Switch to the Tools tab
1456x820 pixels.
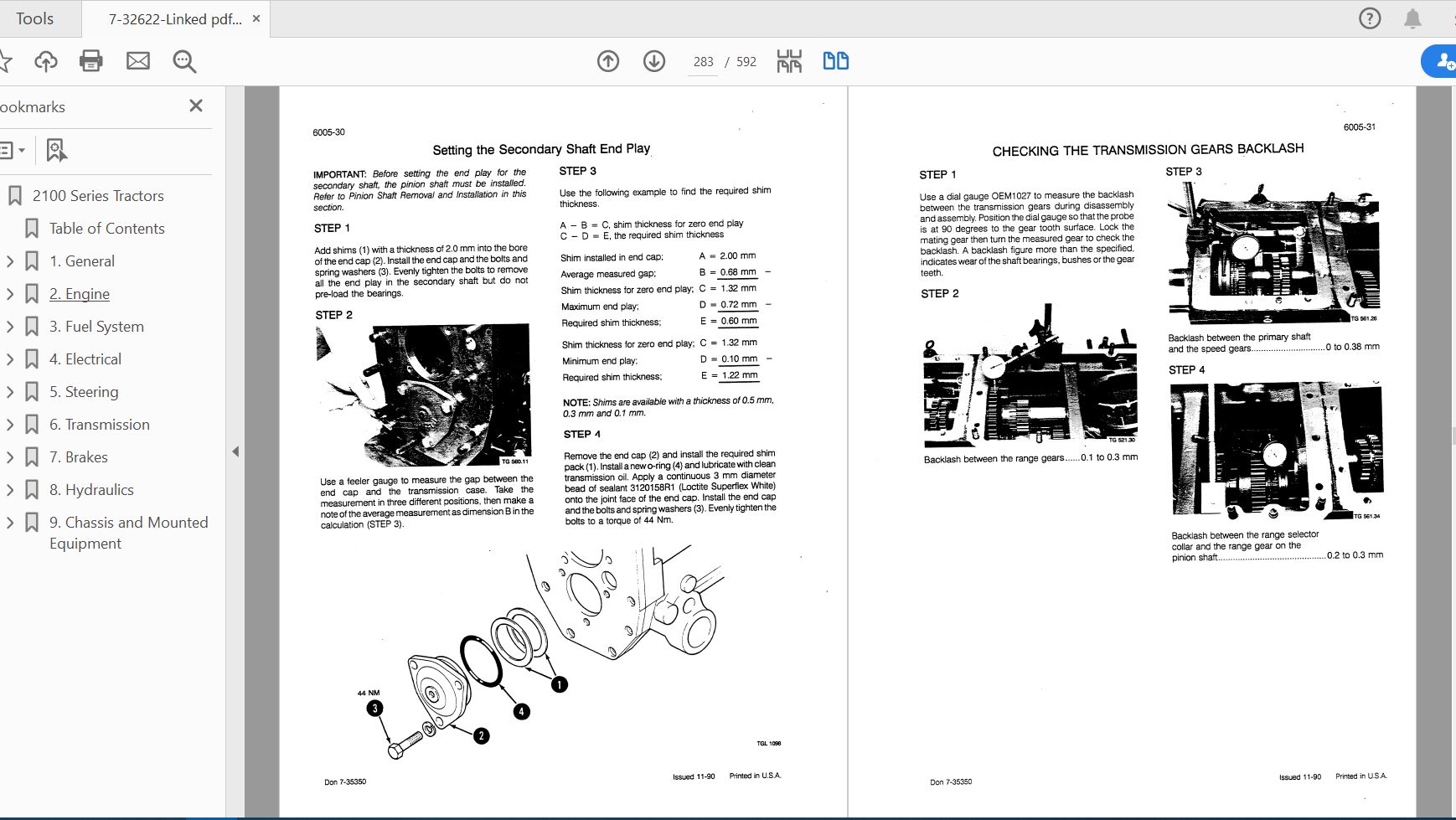37,18
